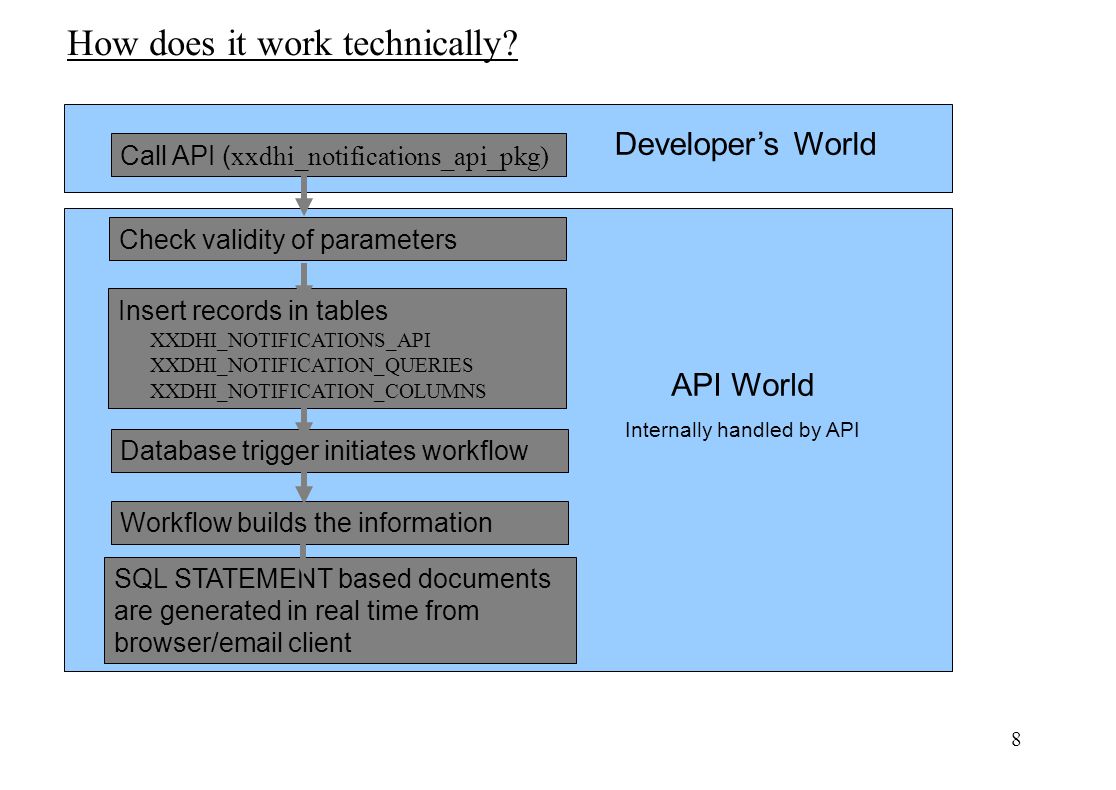This screenshot has width=1116, height=790.
Task: Click the 'Developer's World' label
Action: coord(745,144)
